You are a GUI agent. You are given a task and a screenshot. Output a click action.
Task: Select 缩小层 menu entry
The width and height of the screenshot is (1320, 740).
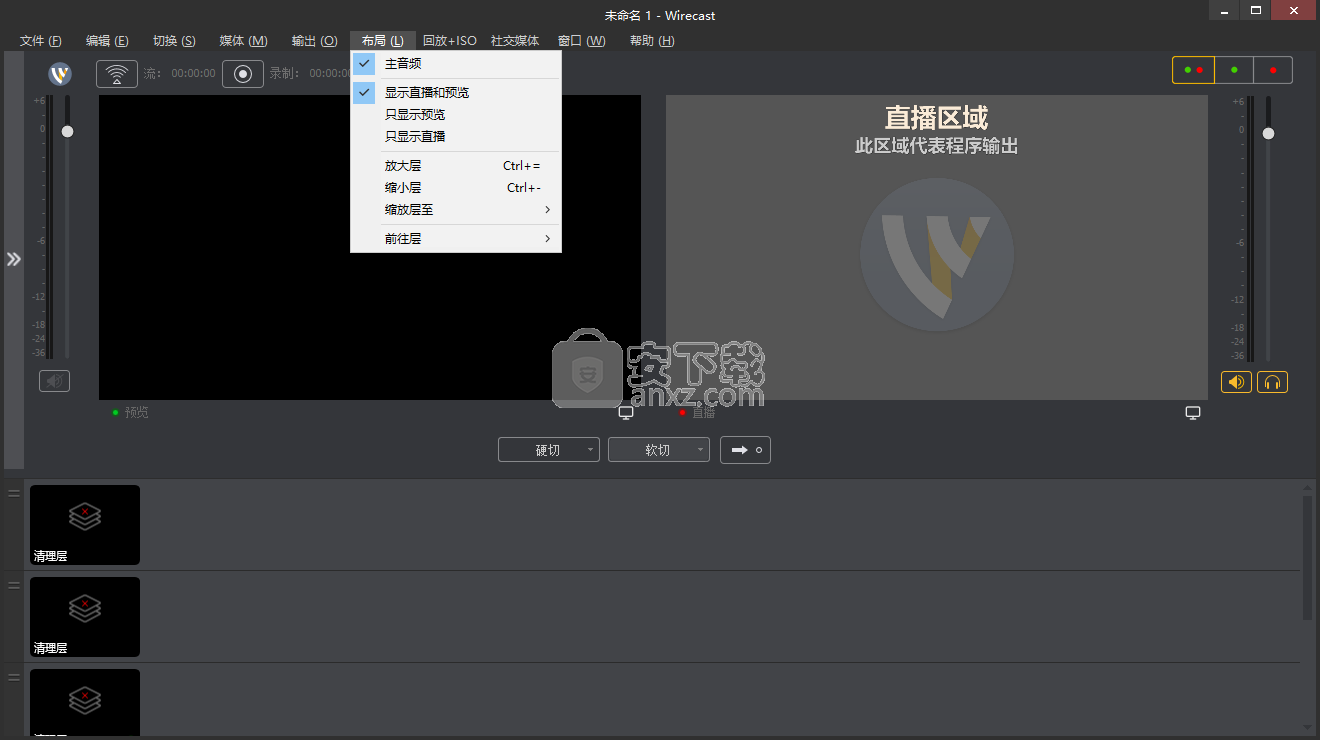[456, 188]
